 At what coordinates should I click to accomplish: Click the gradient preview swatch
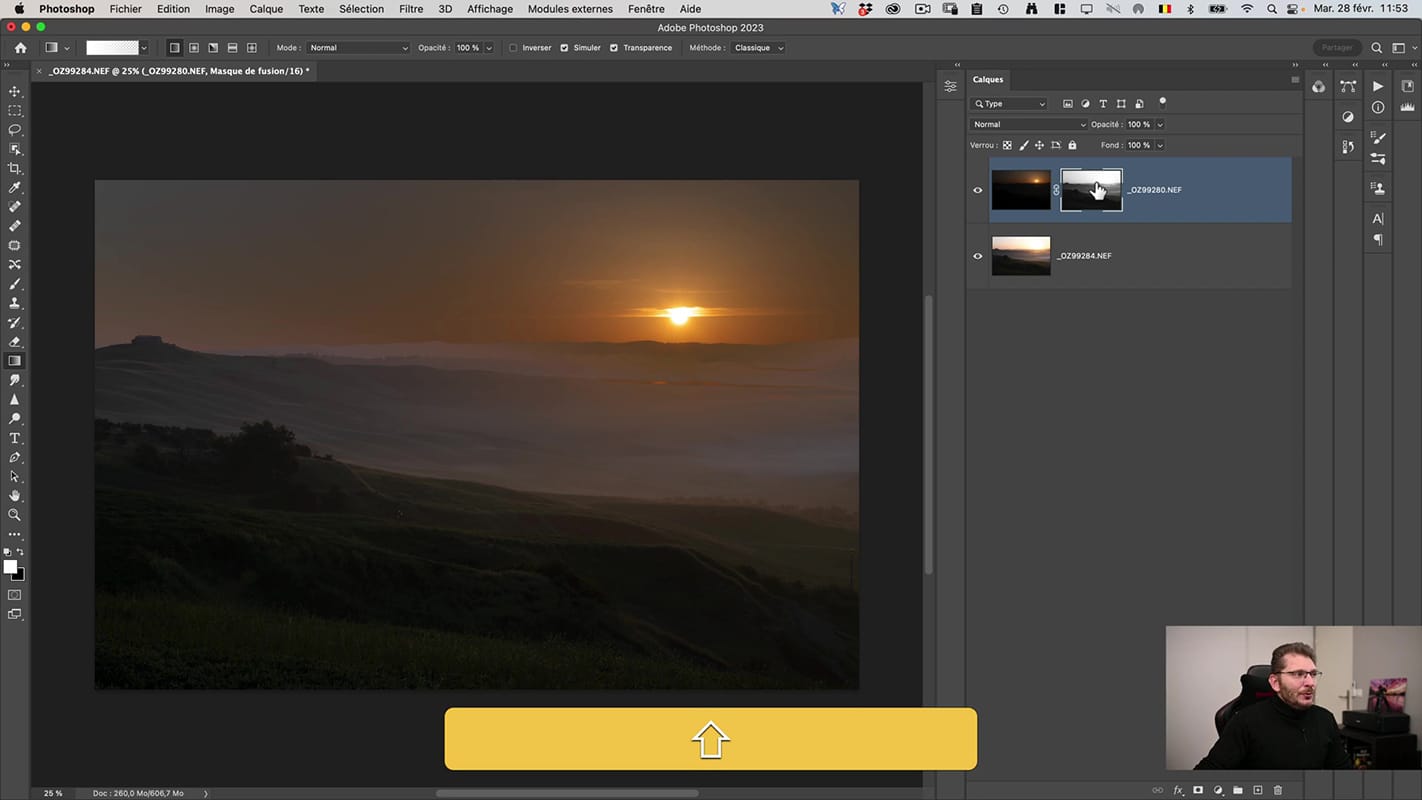112,48
